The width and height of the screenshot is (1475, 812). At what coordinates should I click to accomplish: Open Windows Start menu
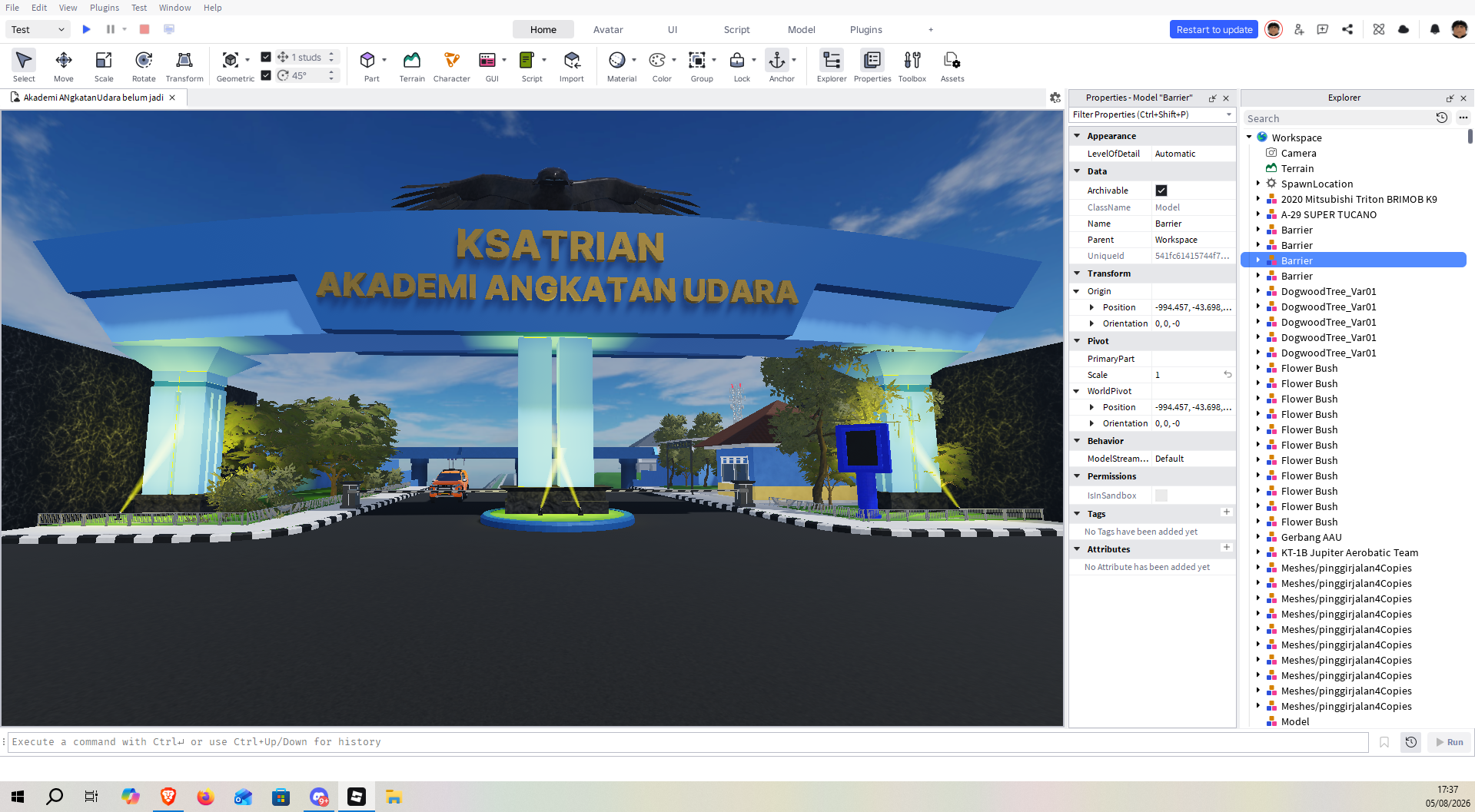coord(18,797)
